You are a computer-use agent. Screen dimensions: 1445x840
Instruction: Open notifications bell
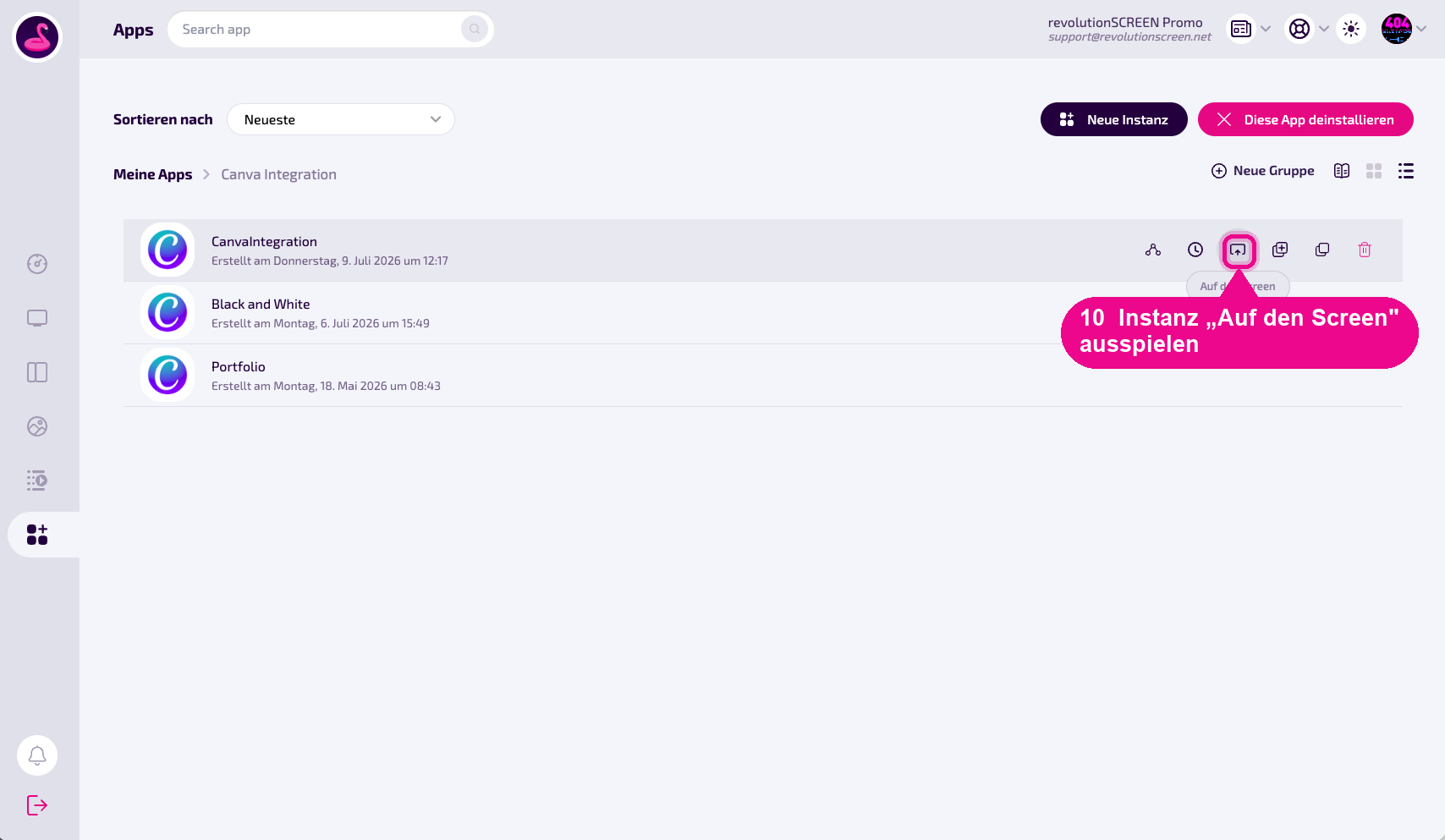[x=37, y=755]
